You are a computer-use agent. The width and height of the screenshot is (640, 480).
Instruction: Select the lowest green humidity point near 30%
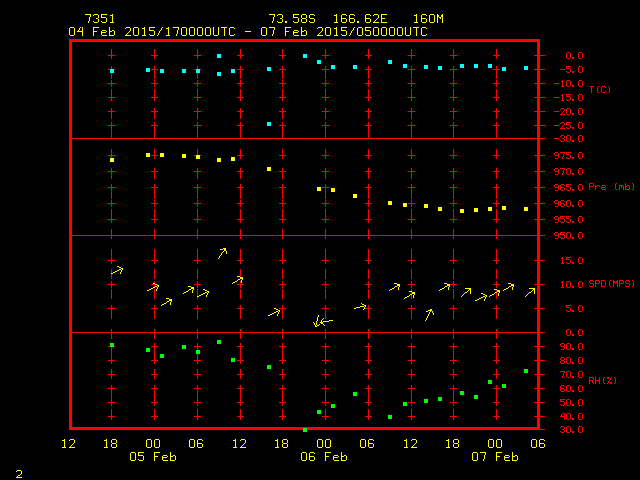[x=305, y=429]
